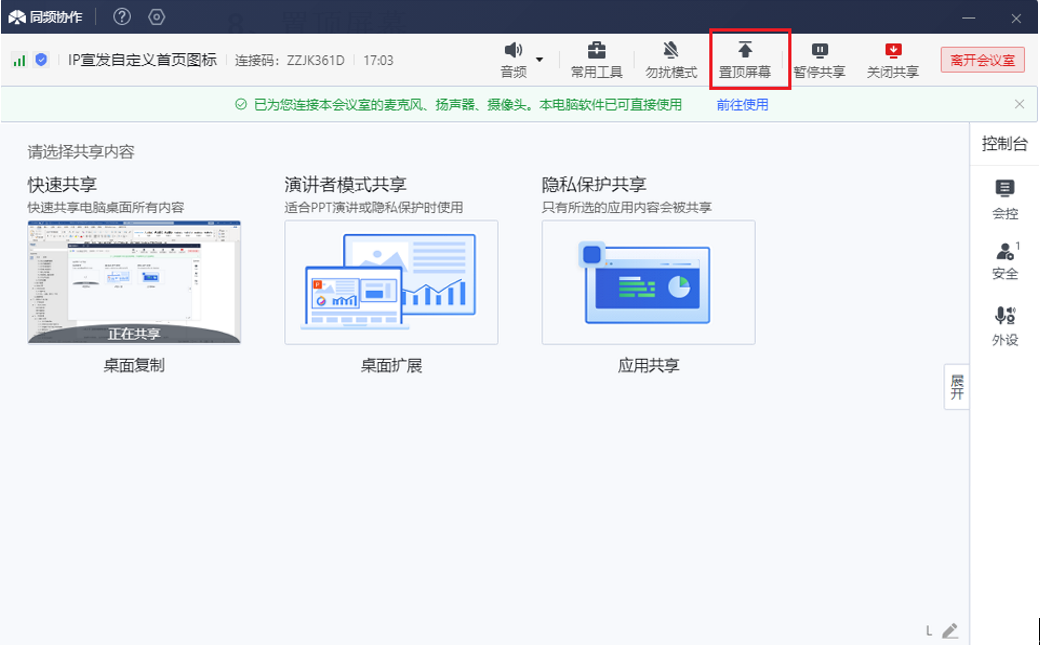Expand the side panel with 展开
This screenshot has height=645, width=1040.
956,387
